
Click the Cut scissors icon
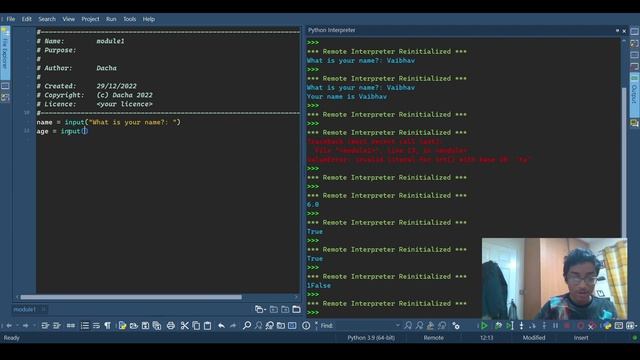click(184, 326)
